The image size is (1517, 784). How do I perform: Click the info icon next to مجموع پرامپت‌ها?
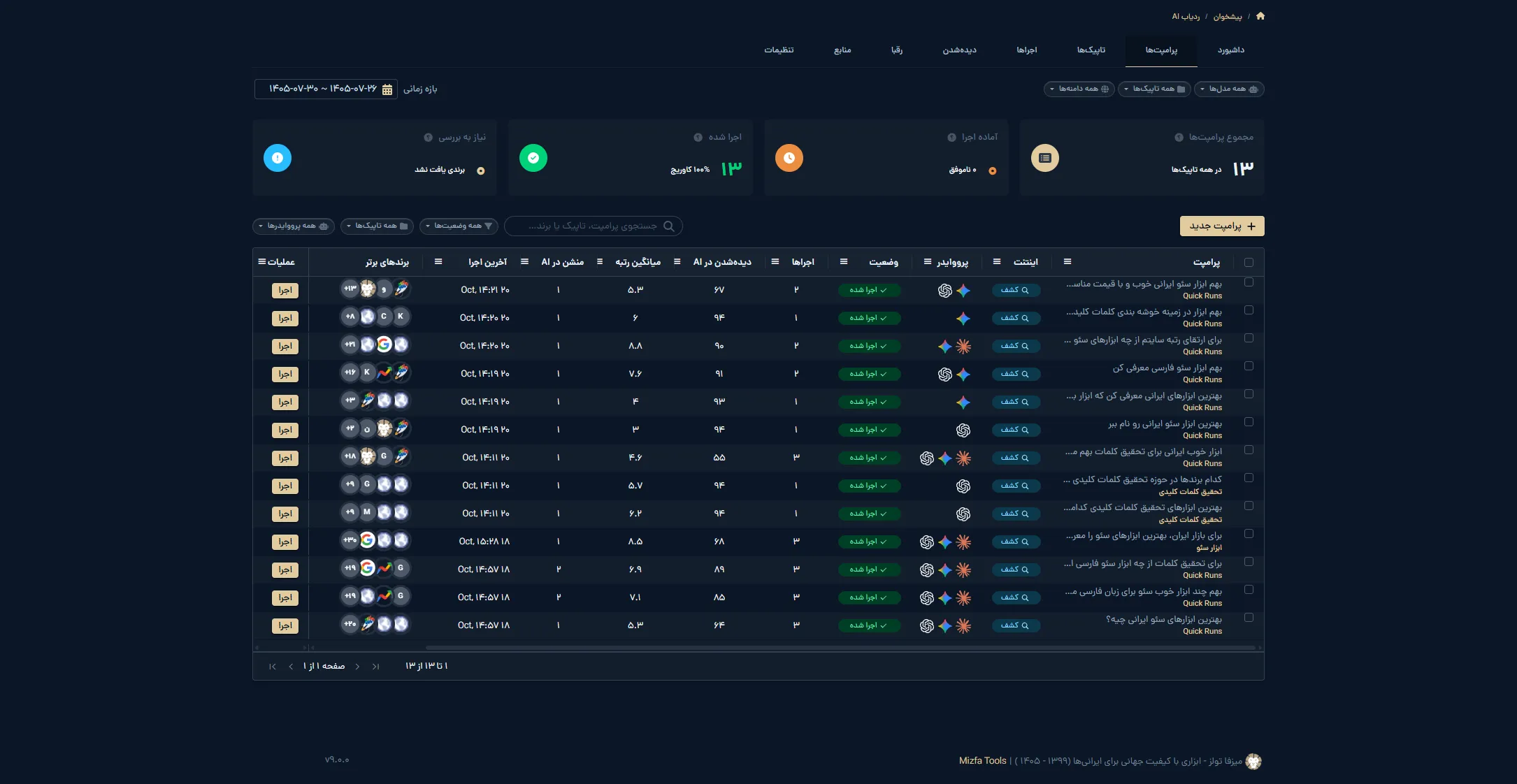click(1179, 138)
